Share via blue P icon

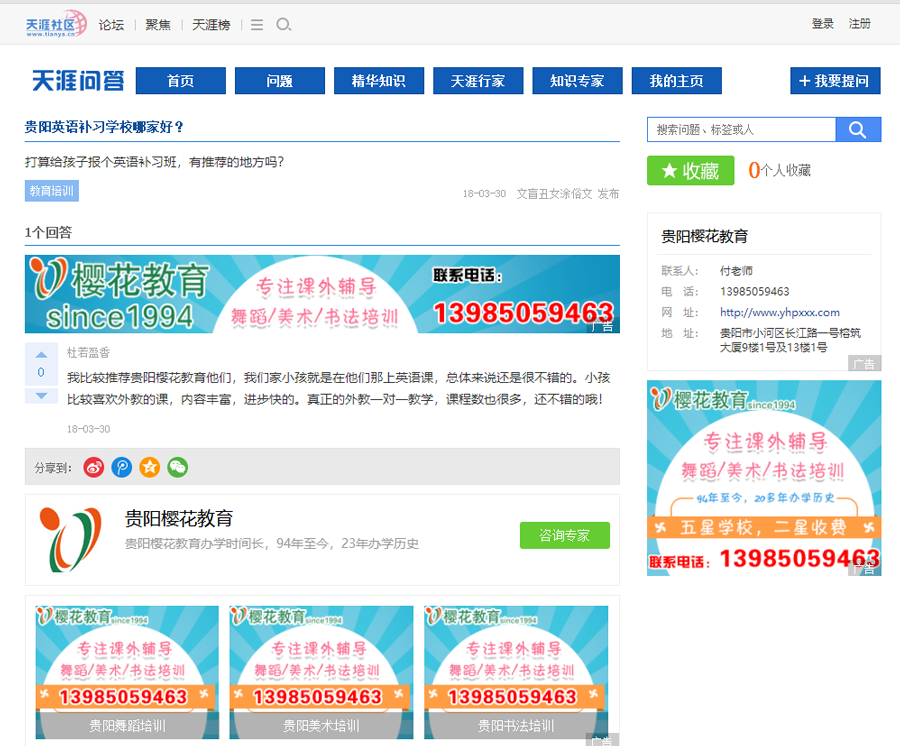(122, 467)
